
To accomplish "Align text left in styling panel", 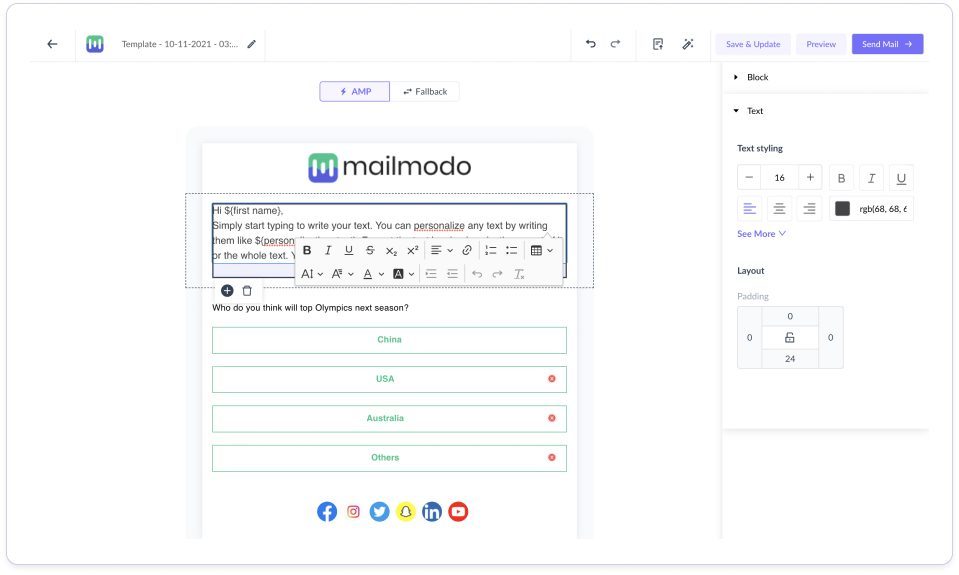I will click(749, 209).
